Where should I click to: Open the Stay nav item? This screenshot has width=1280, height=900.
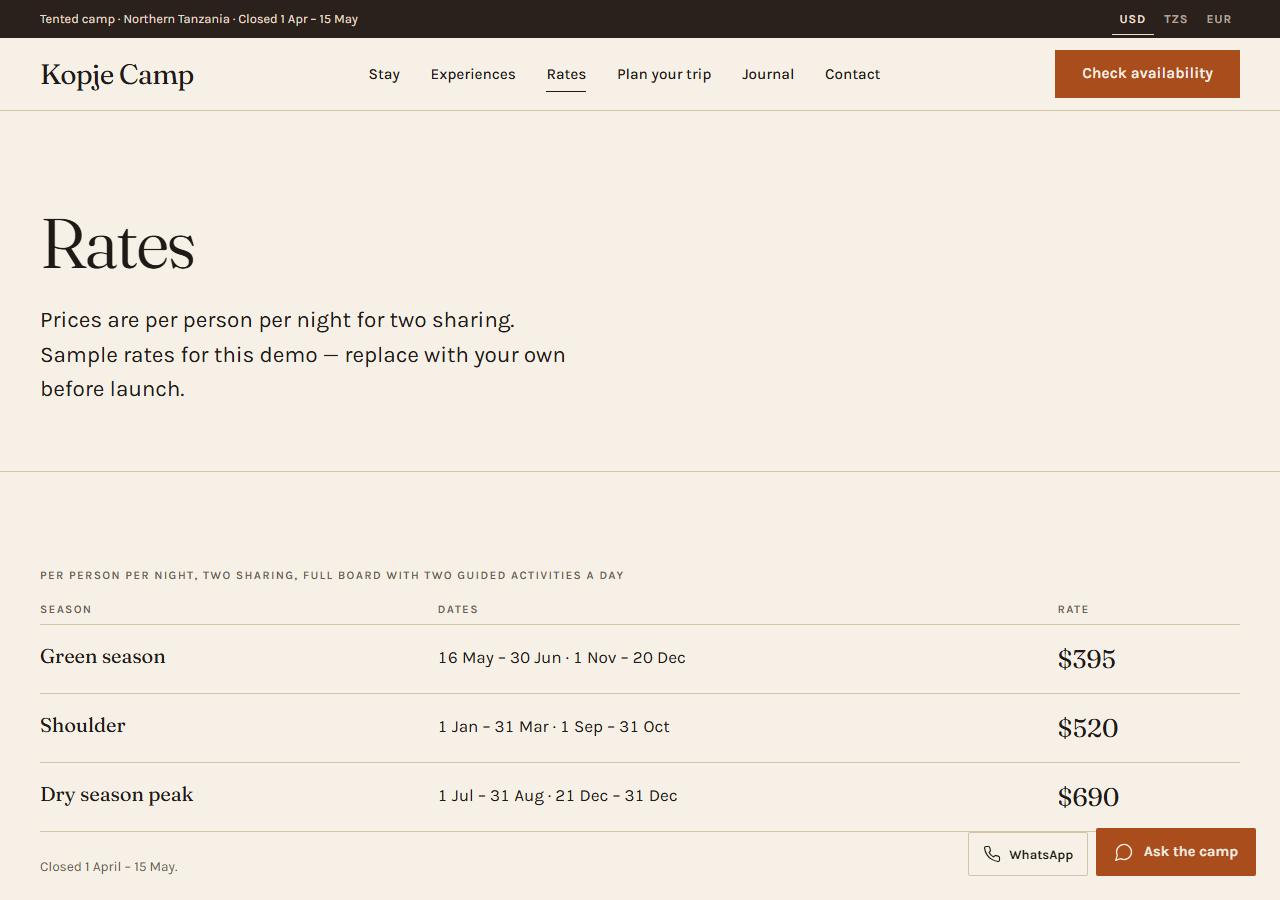(x=384, y=74)
